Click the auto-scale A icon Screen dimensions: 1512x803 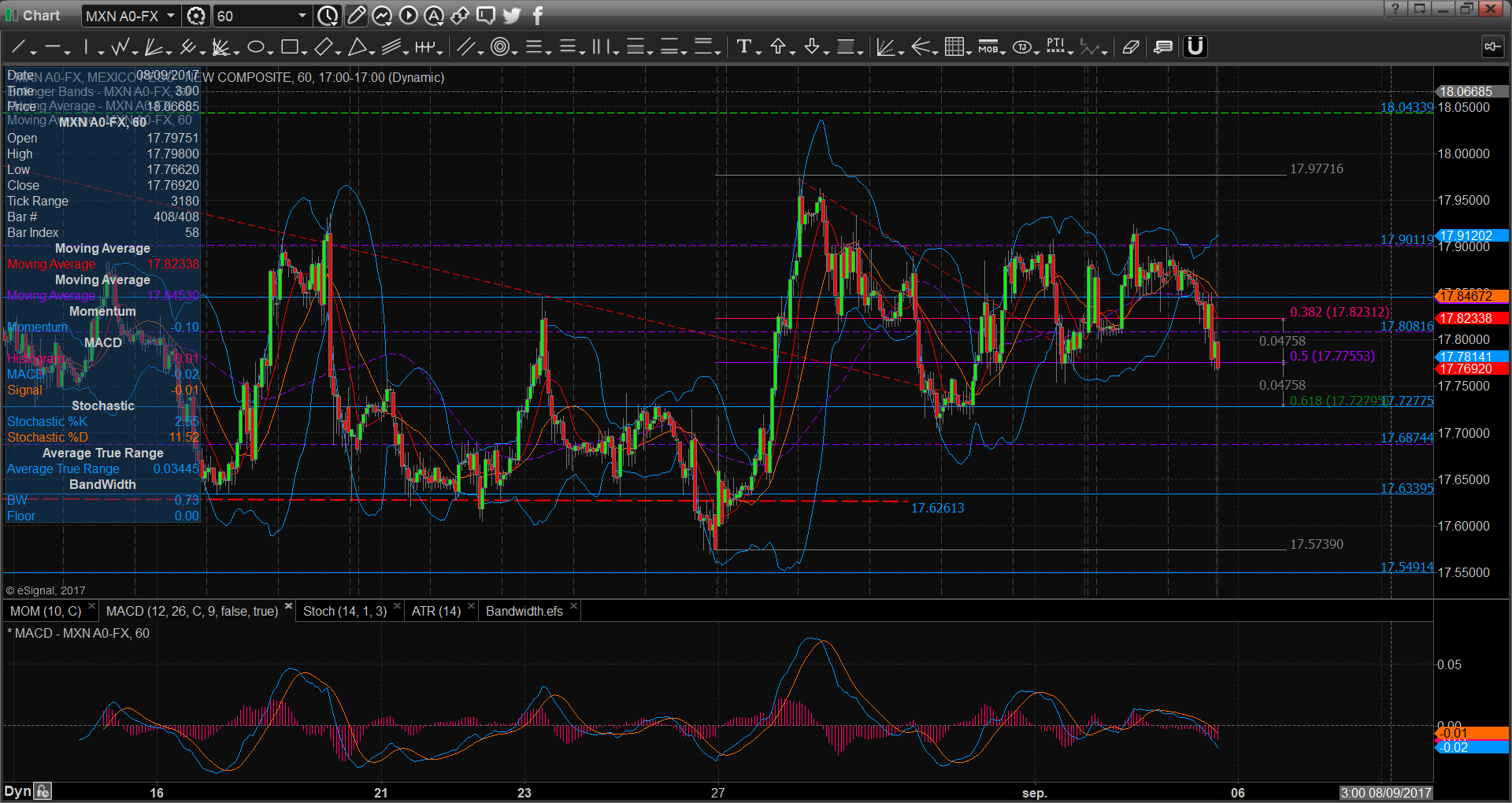click(x=434, y=15)
